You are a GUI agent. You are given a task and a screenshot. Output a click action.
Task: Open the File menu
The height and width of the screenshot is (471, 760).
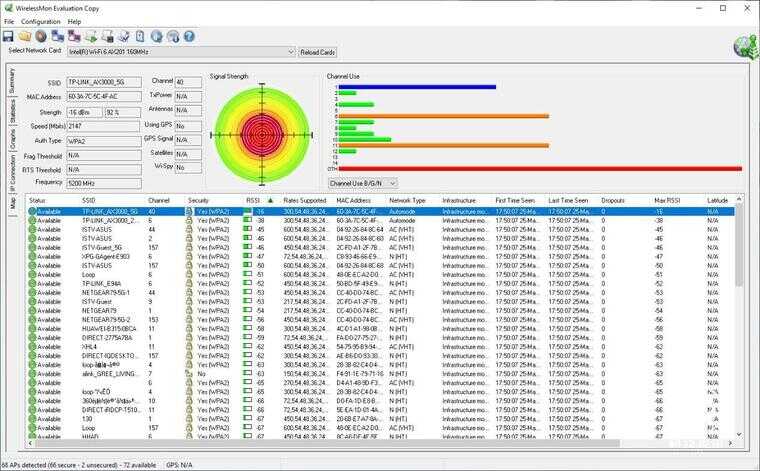click(x=9, y=21)
